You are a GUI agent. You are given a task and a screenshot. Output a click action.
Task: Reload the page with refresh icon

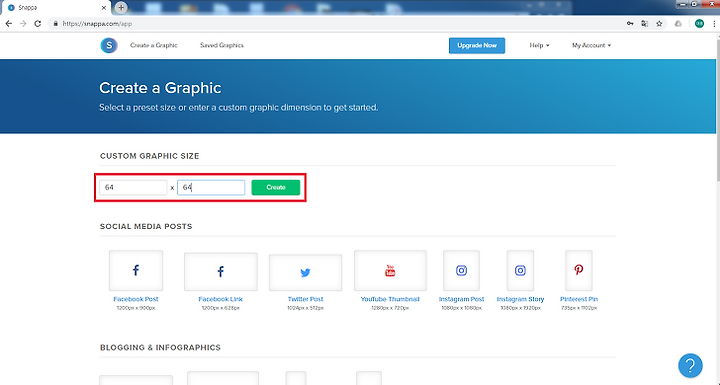click(38, 23)
